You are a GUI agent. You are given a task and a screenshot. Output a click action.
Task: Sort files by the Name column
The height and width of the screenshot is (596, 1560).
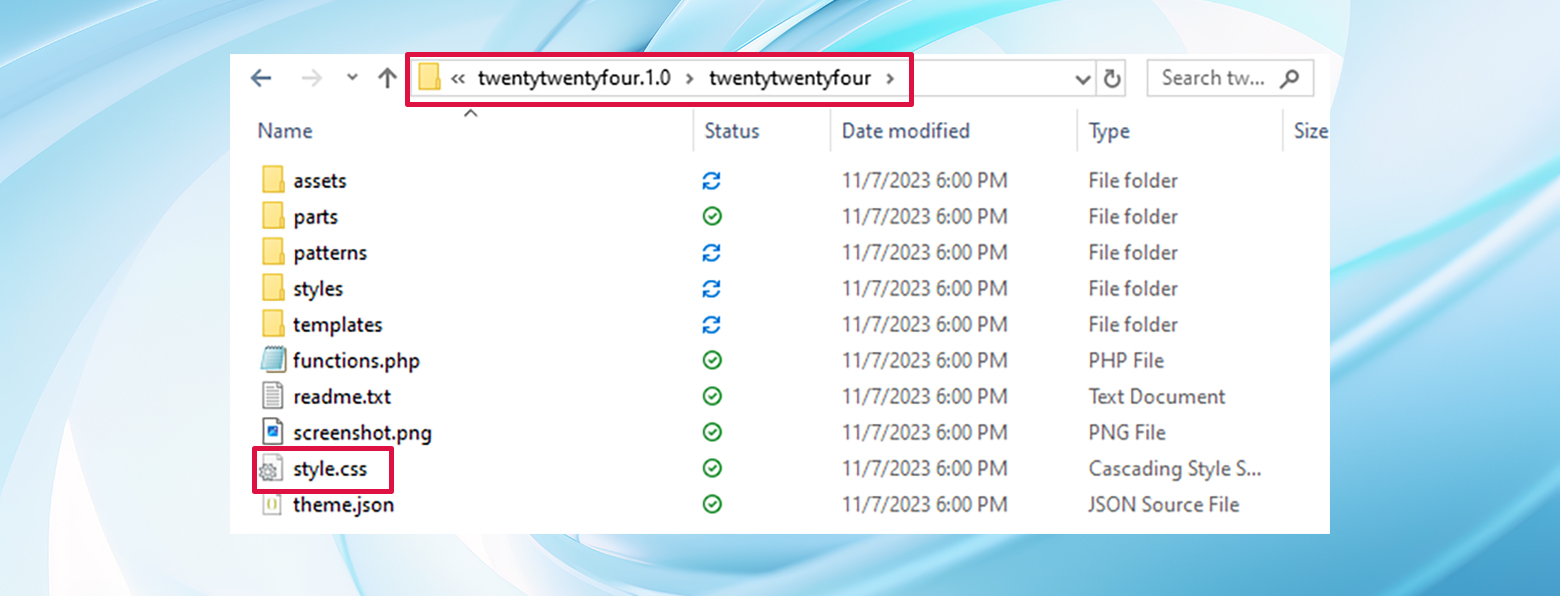pos(285,131)
